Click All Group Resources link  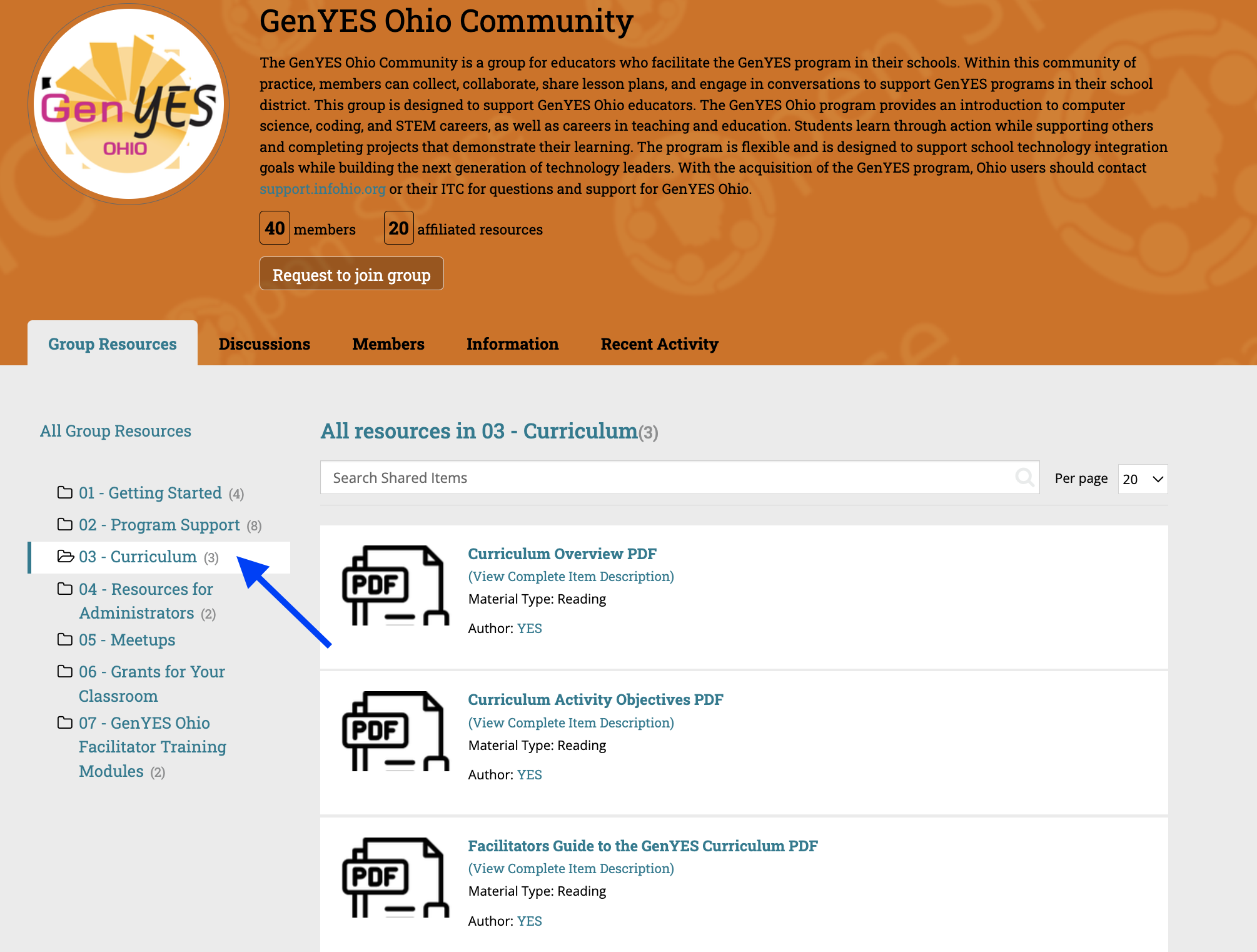tap(116, 431)
